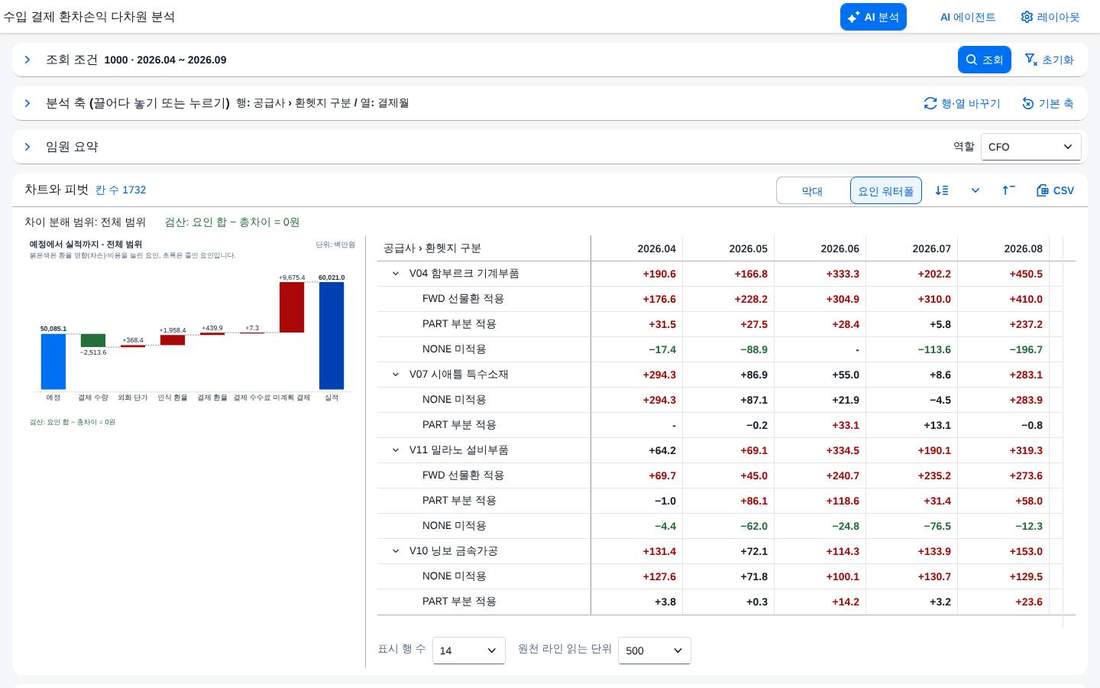
Task: Click the sort descending list icon
Action: [941, 190]
